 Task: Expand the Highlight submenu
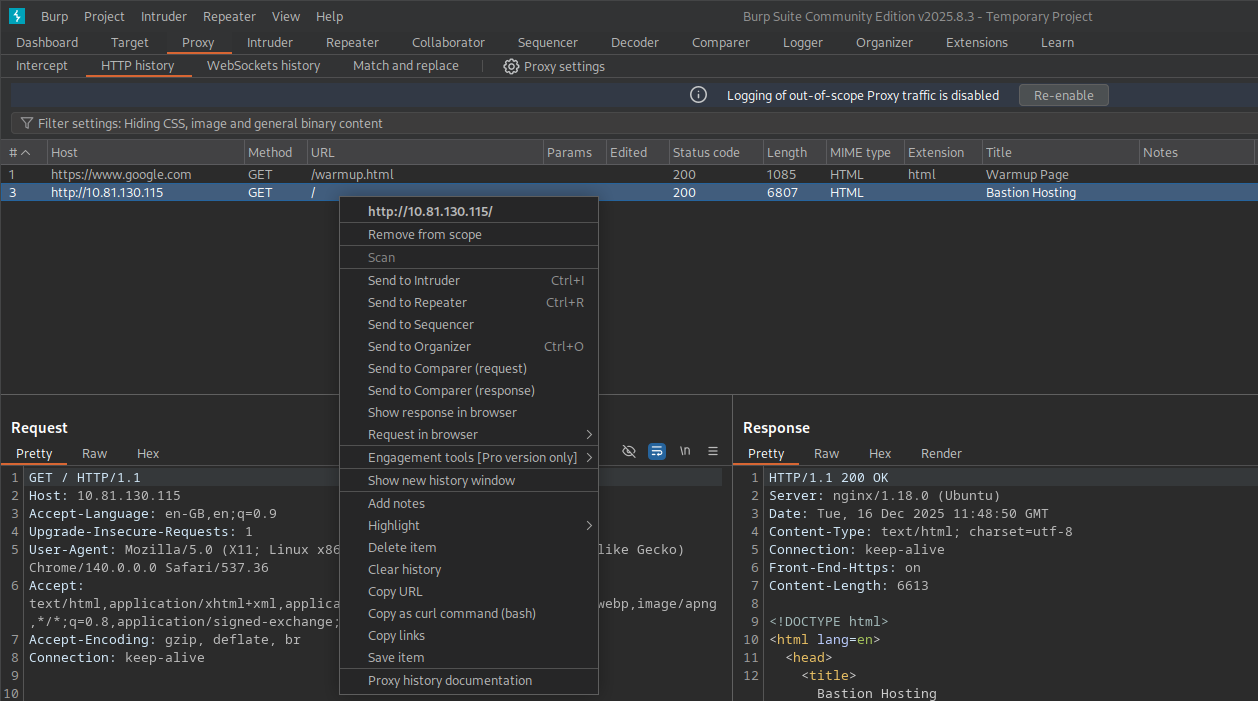394,525
